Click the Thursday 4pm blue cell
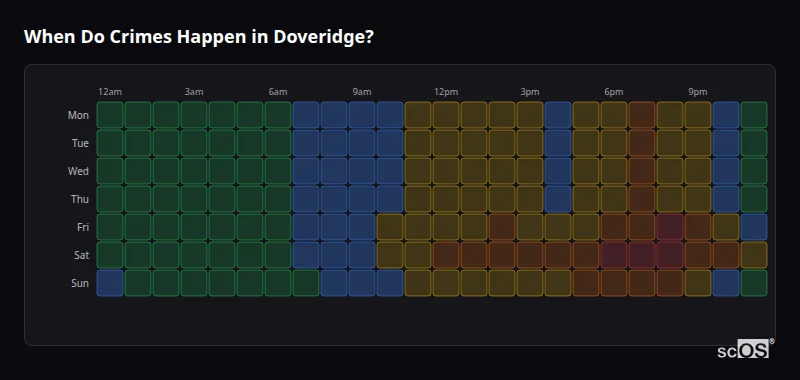This screenshot has height=380, width=800. tap(558, 199)
